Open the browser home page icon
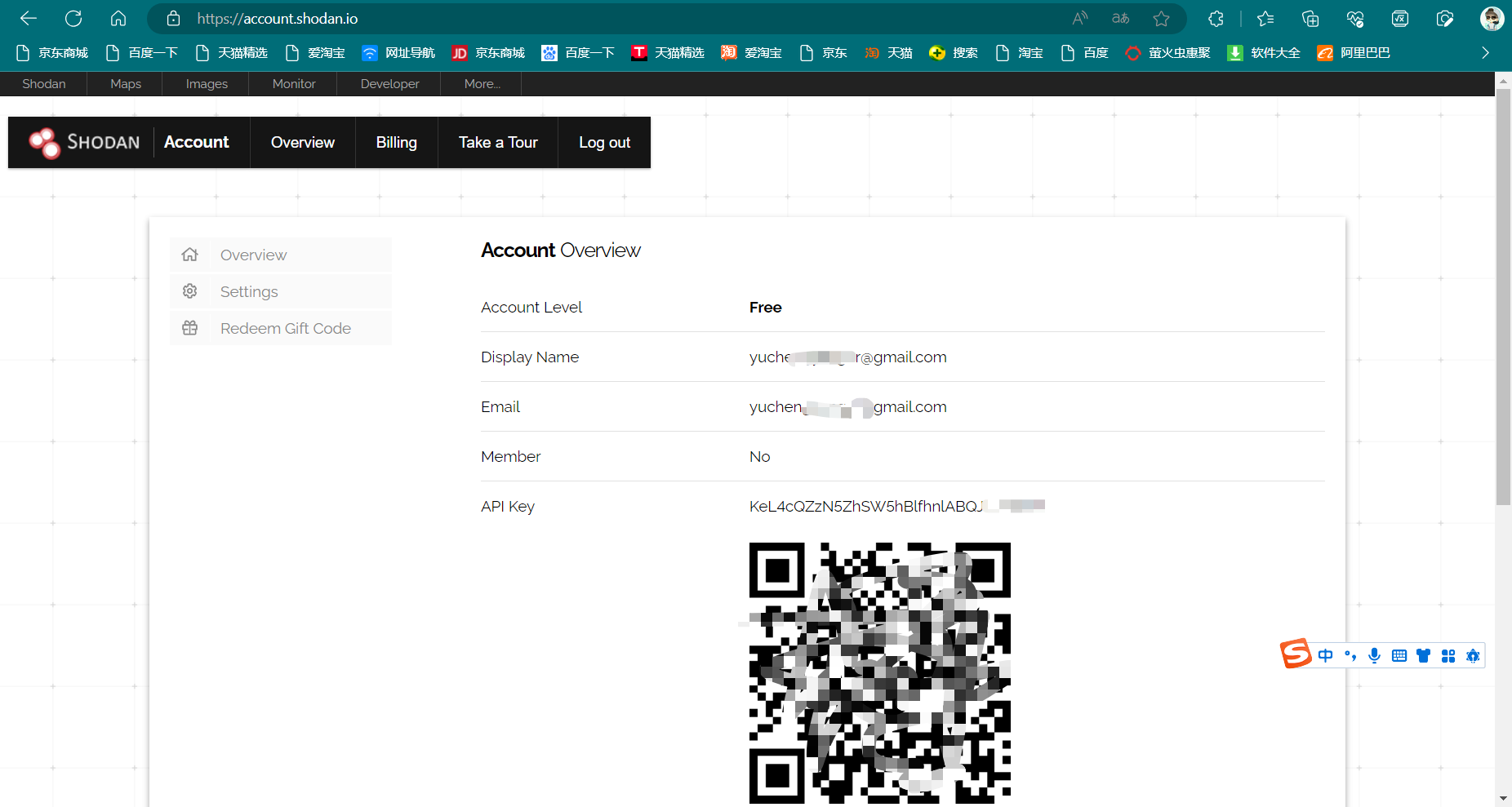The width and height of the screenshot is (1512, 807). pyautogui.click(x=118, y=18)
